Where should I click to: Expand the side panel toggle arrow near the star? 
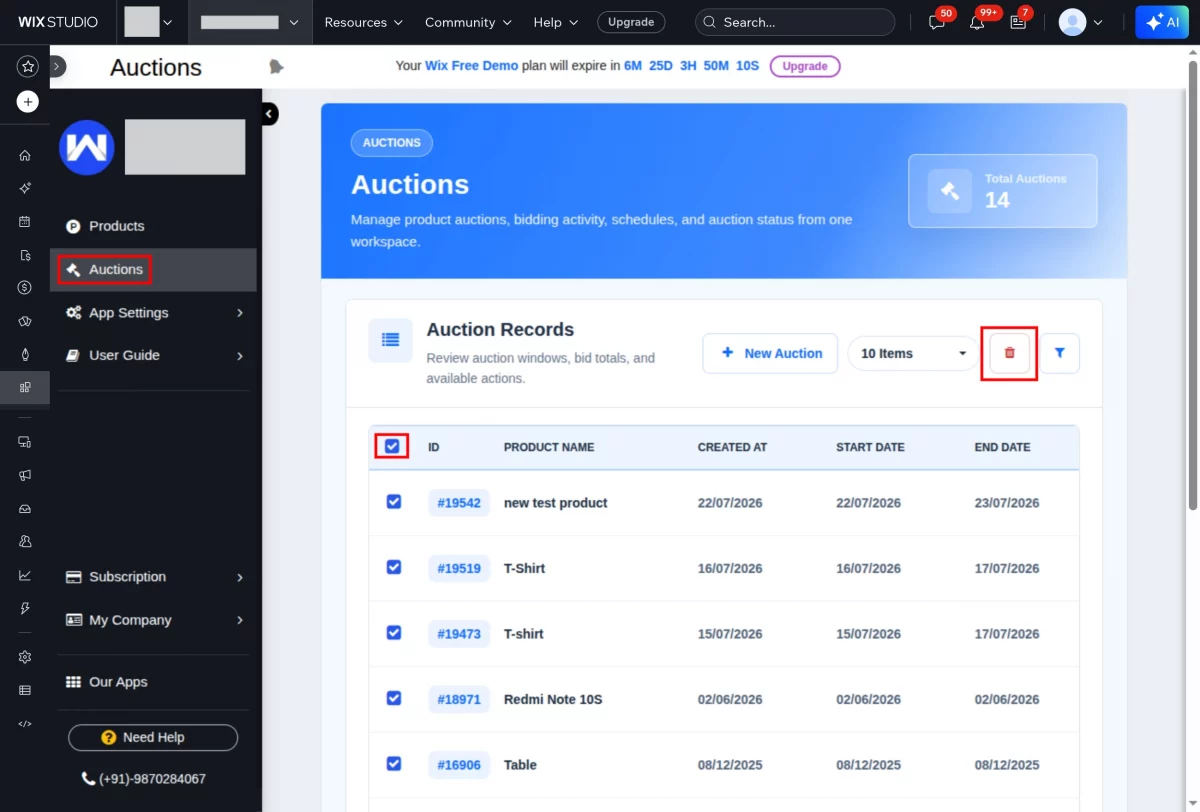click(57, 66)
